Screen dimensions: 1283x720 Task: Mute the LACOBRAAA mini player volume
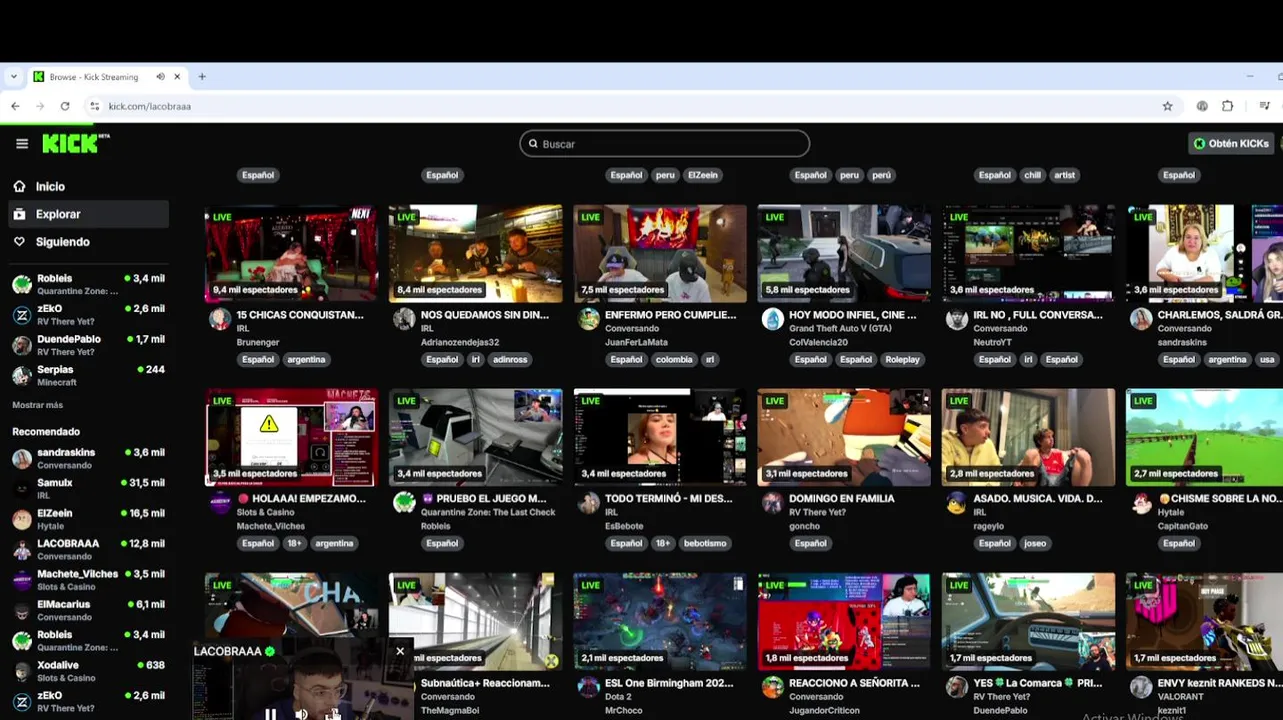click(301, 714)
